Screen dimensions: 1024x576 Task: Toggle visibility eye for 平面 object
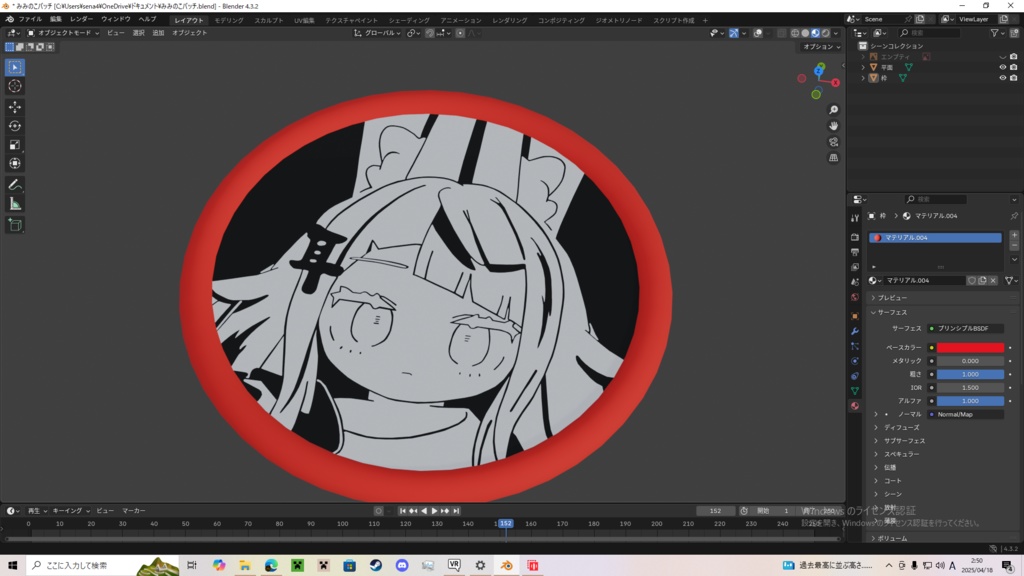pyautogui.click(x=1002, y=67)
